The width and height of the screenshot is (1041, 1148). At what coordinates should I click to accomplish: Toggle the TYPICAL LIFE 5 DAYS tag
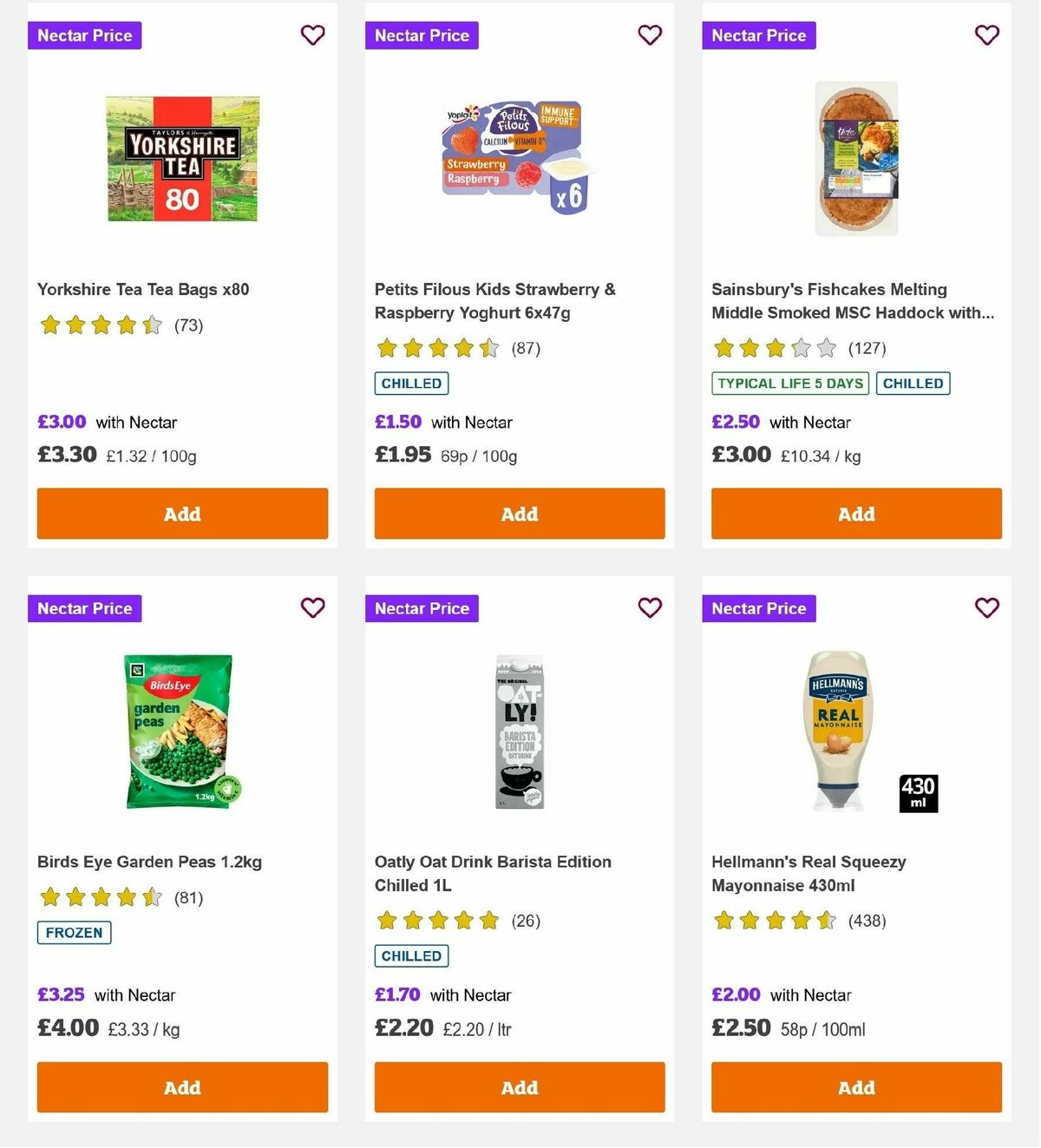[x=789, y=383]
